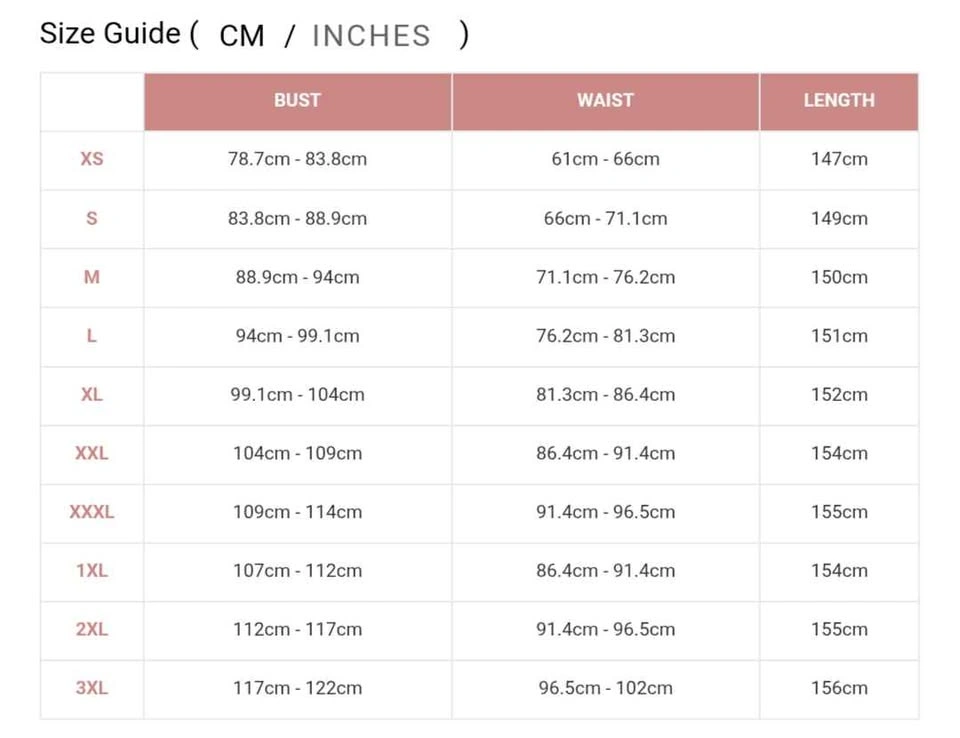Click the 99.1cm - 104cm bust cell

pos(298,394)
